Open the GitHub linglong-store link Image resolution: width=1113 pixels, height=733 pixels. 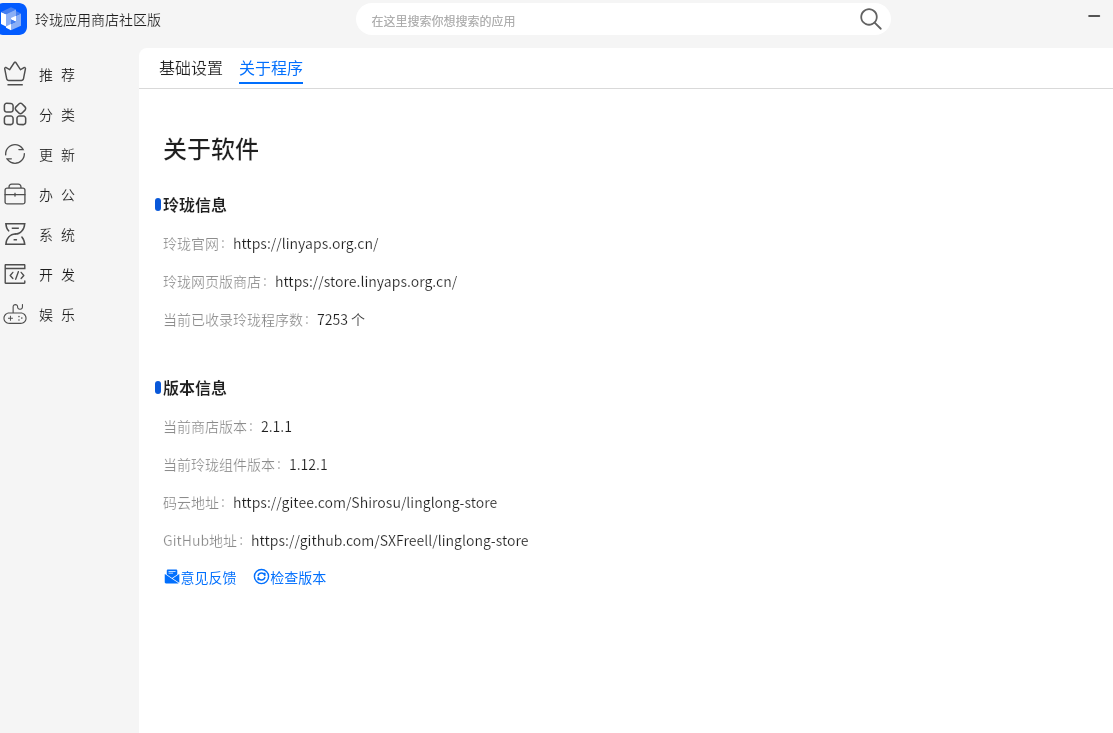click(x=390, y=540)
